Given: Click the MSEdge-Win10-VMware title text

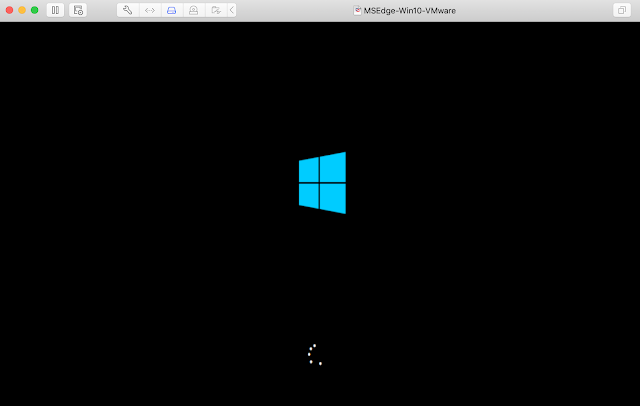Looking at the screenshot, I should (x=409, y=11).
